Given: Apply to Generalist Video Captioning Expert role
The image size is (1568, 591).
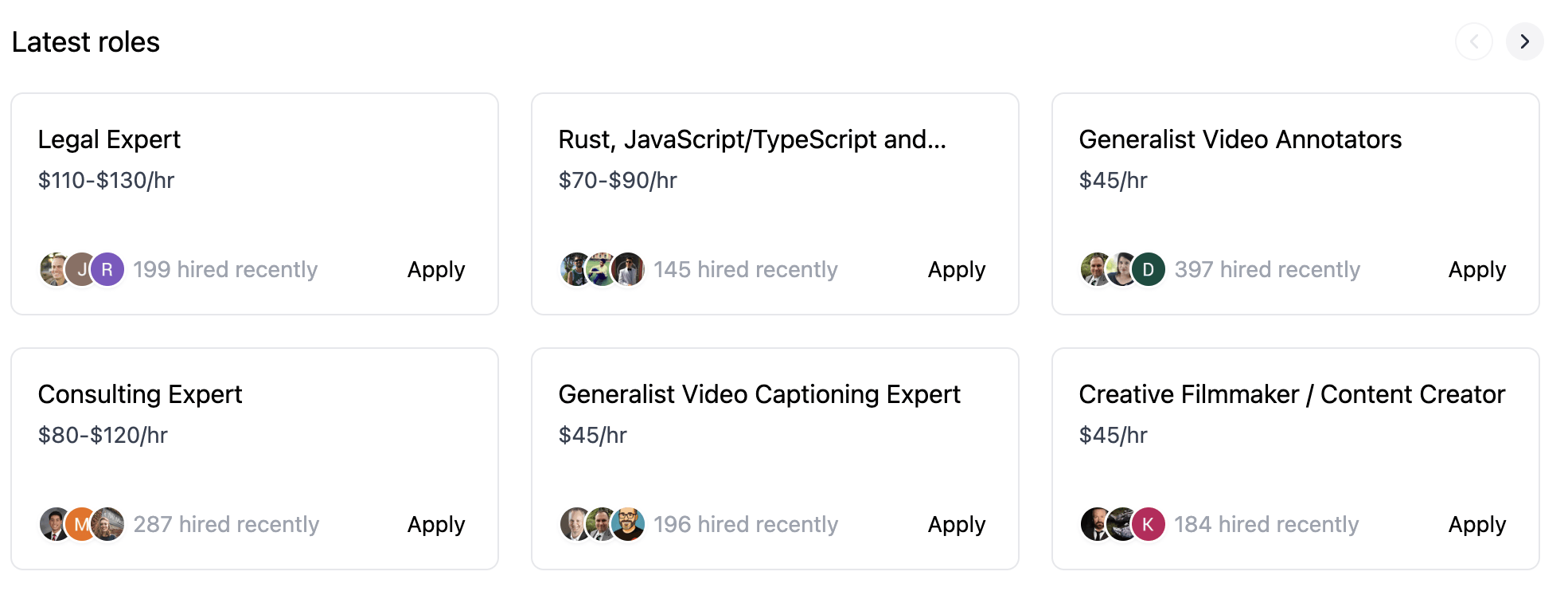Looking at the screenshot, I should [957, 524].
